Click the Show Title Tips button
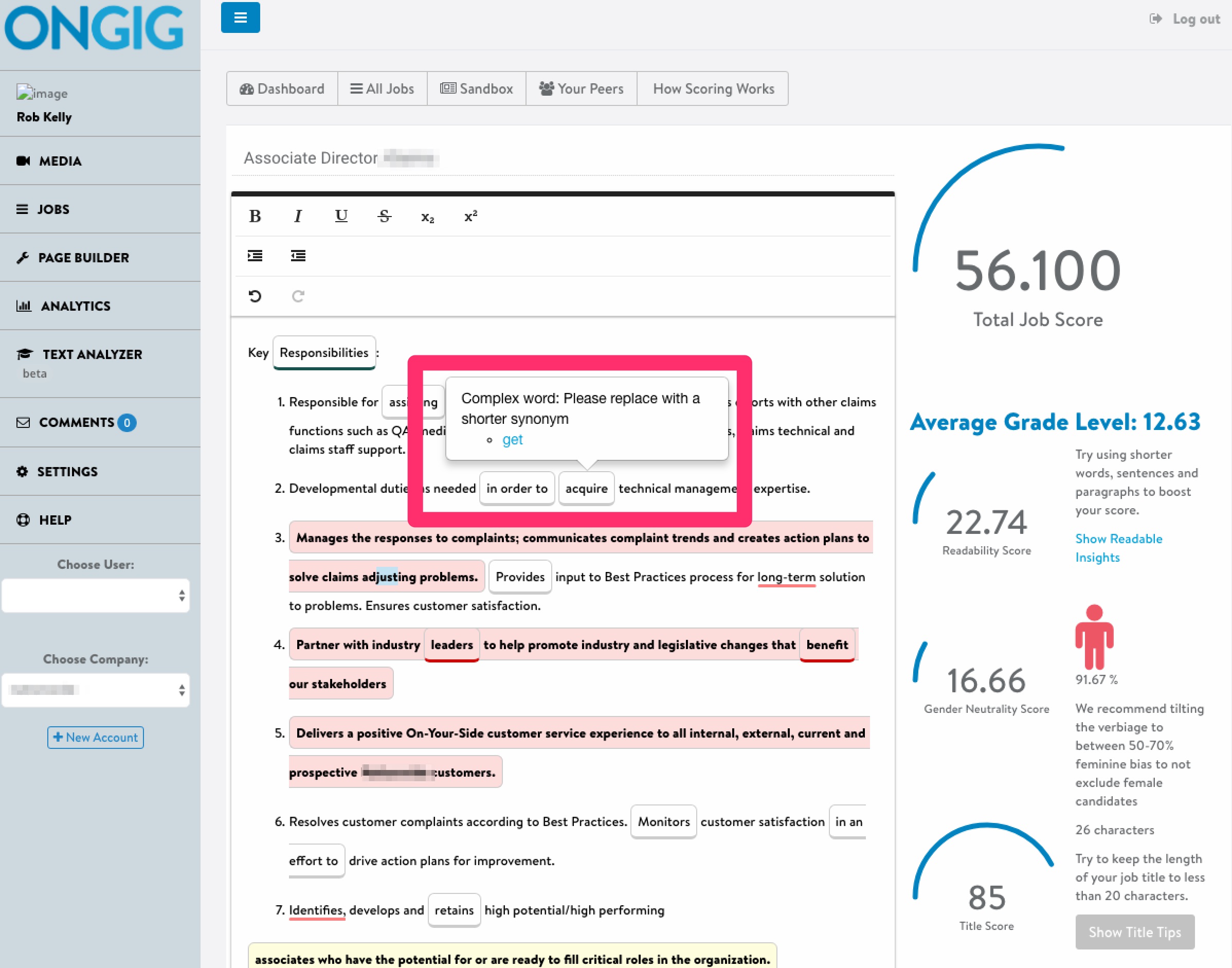The height and width of the screenshot is (968, 1232). click(x=1135, y=931)
